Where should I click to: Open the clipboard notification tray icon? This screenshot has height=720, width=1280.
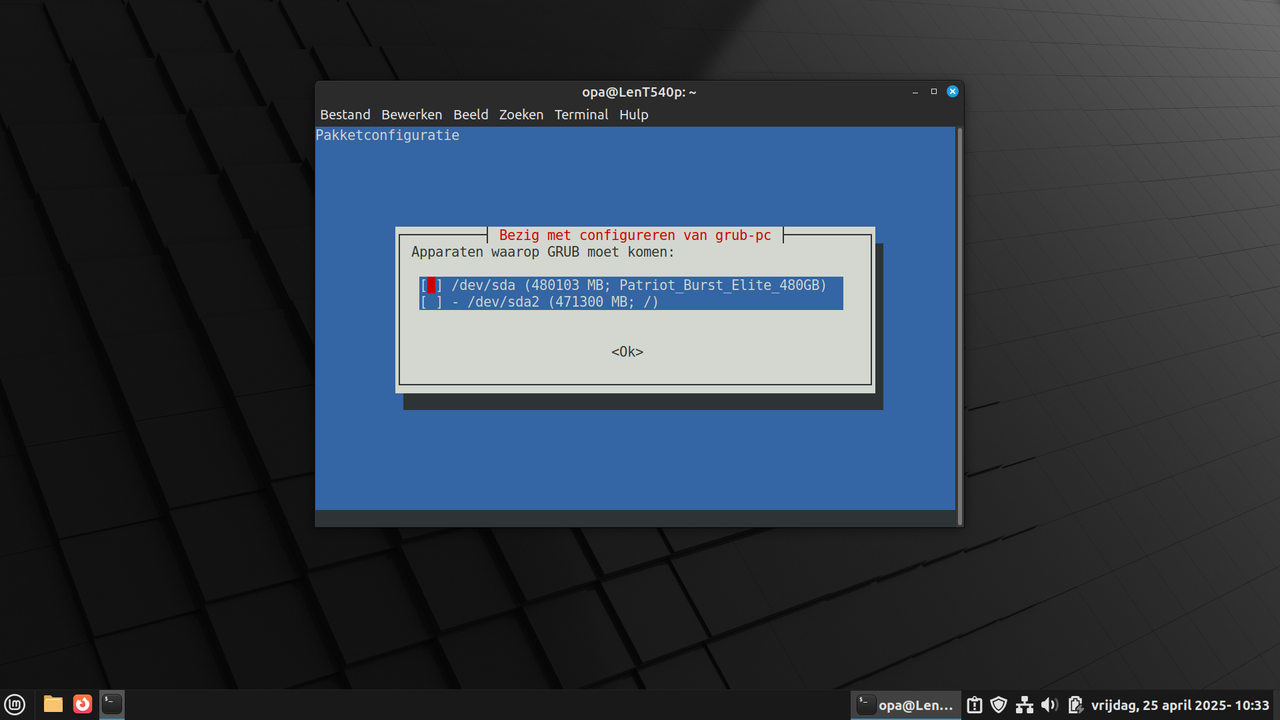[975, 705]
